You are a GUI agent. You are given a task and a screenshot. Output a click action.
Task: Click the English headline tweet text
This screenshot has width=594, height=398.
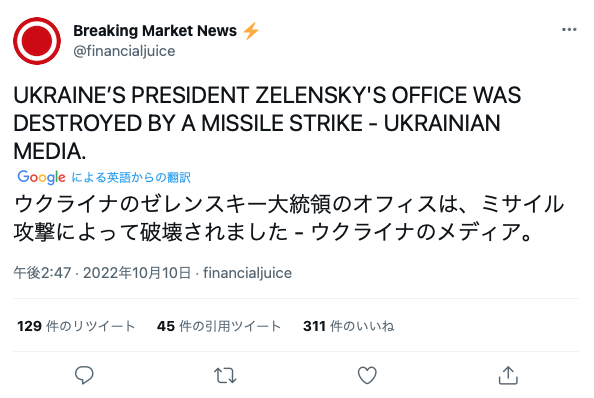point(267,123)
